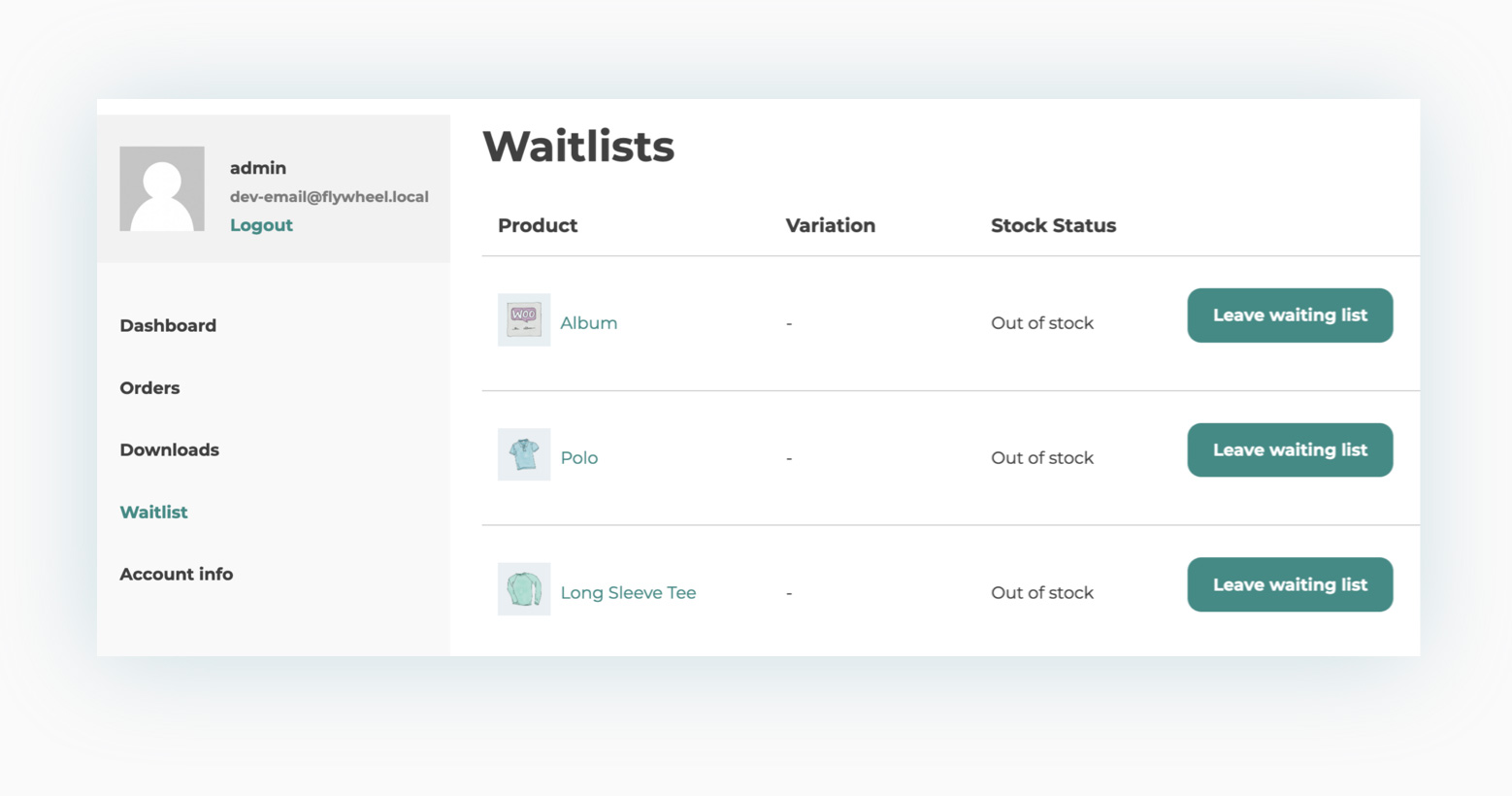Leave the waiting list for Album
This screenshot has width=1512, height=796.
click(x=1290, y=315)
